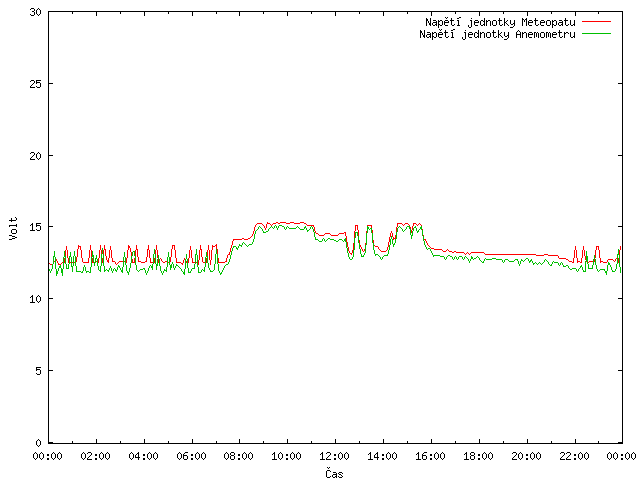Screen dimensions: 640x480
Task: Click the x-axis label 12:00
Action: (x=334, y=456)
